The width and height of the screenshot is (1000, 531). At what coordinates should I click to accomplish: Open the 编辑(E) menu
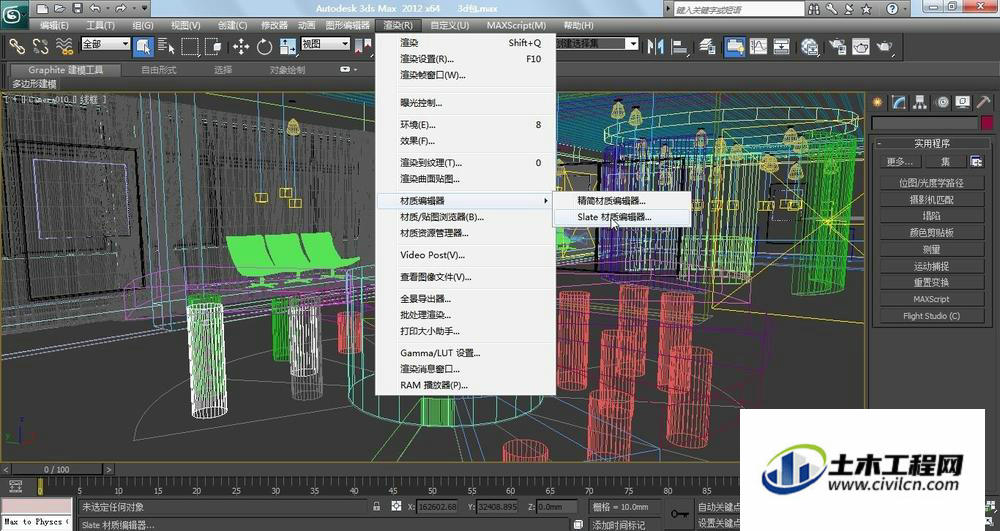tap(54, 25)
